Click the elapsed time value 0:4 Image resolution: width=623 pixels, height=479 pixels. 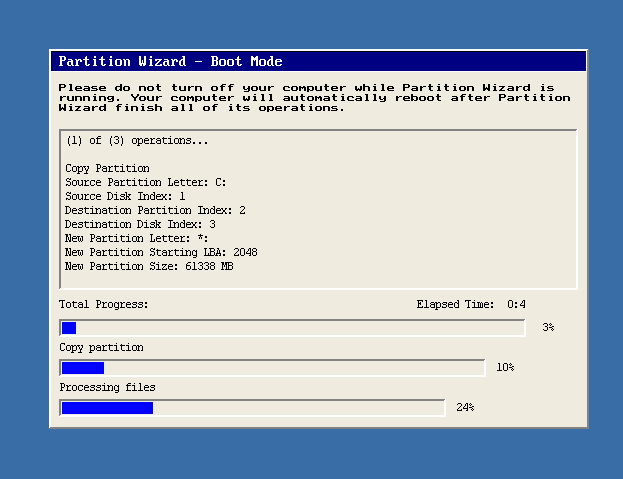click(516, 305)
